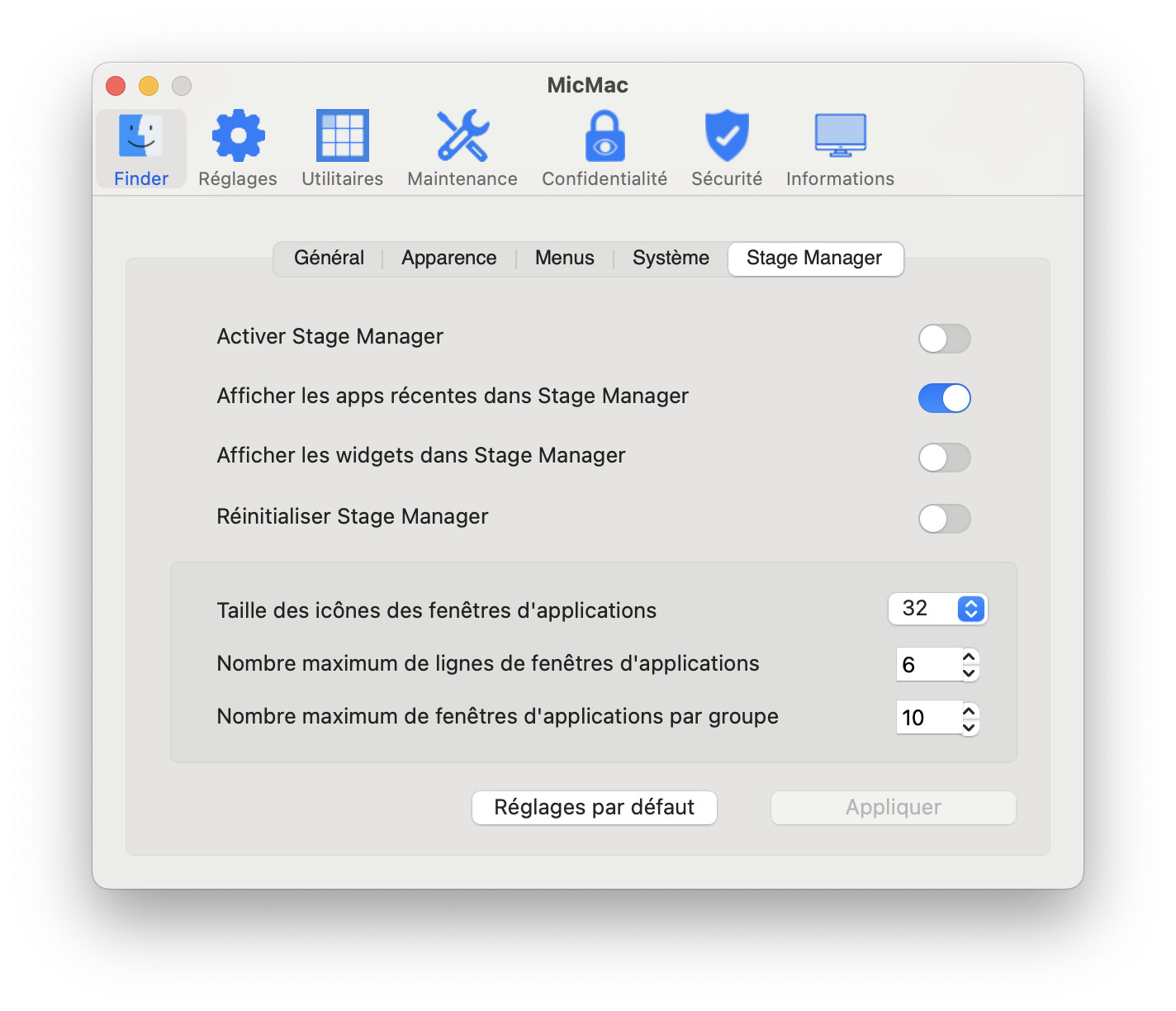
Task: Open the Confidentialité lock section
Action: (605, 150)
